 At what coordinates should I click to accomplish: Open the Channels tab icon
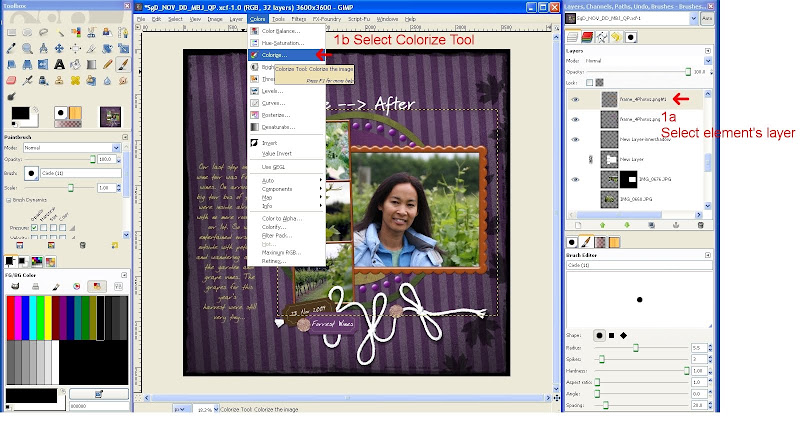tap(587, 37)
